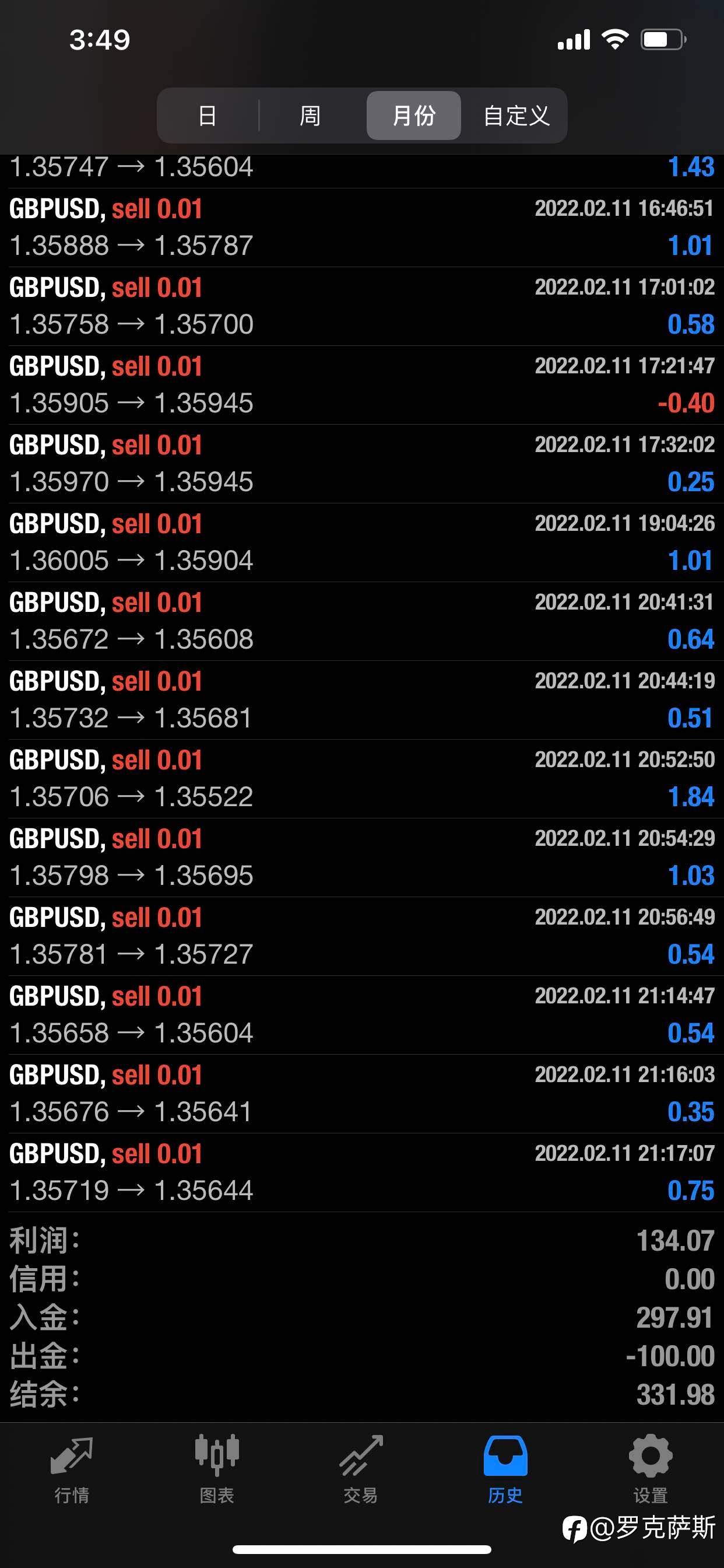Tap the 入金 deposit value 297.91
Viewport: 724px width, 1568px height.
[x=674, y=1318]
